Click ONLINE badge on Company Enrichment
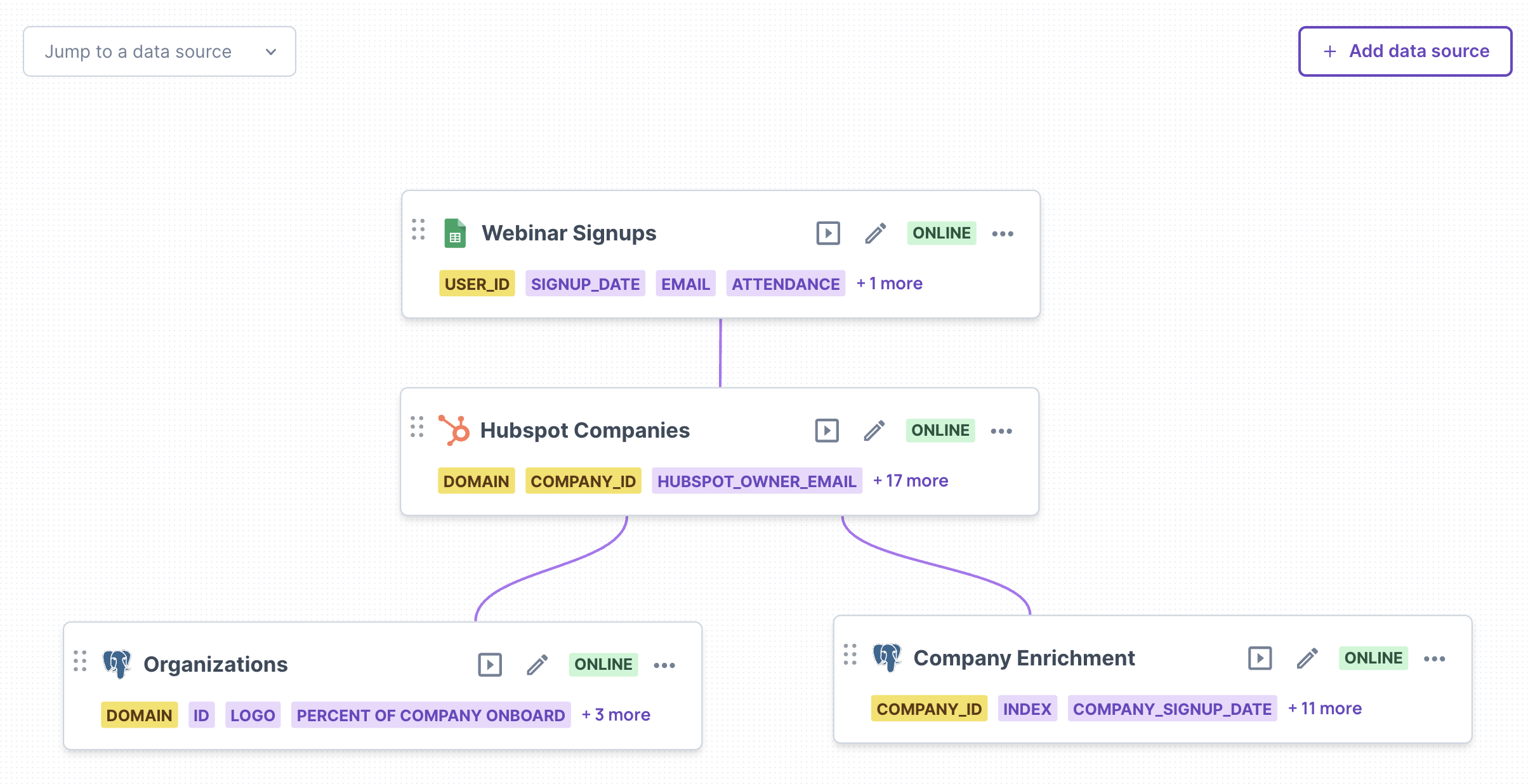 [1373, 658]
